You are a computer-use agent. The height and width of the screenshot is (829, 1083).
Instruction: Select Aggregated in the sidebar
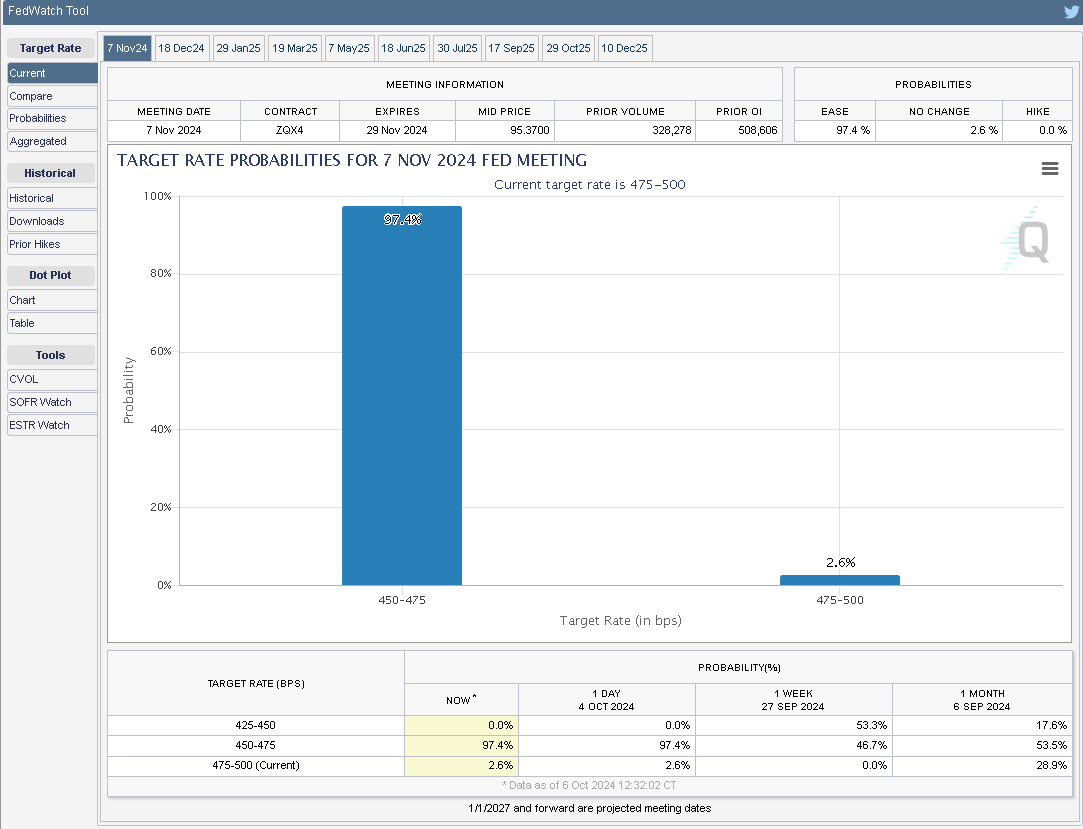pyautogui.click(x=52, y=141)
